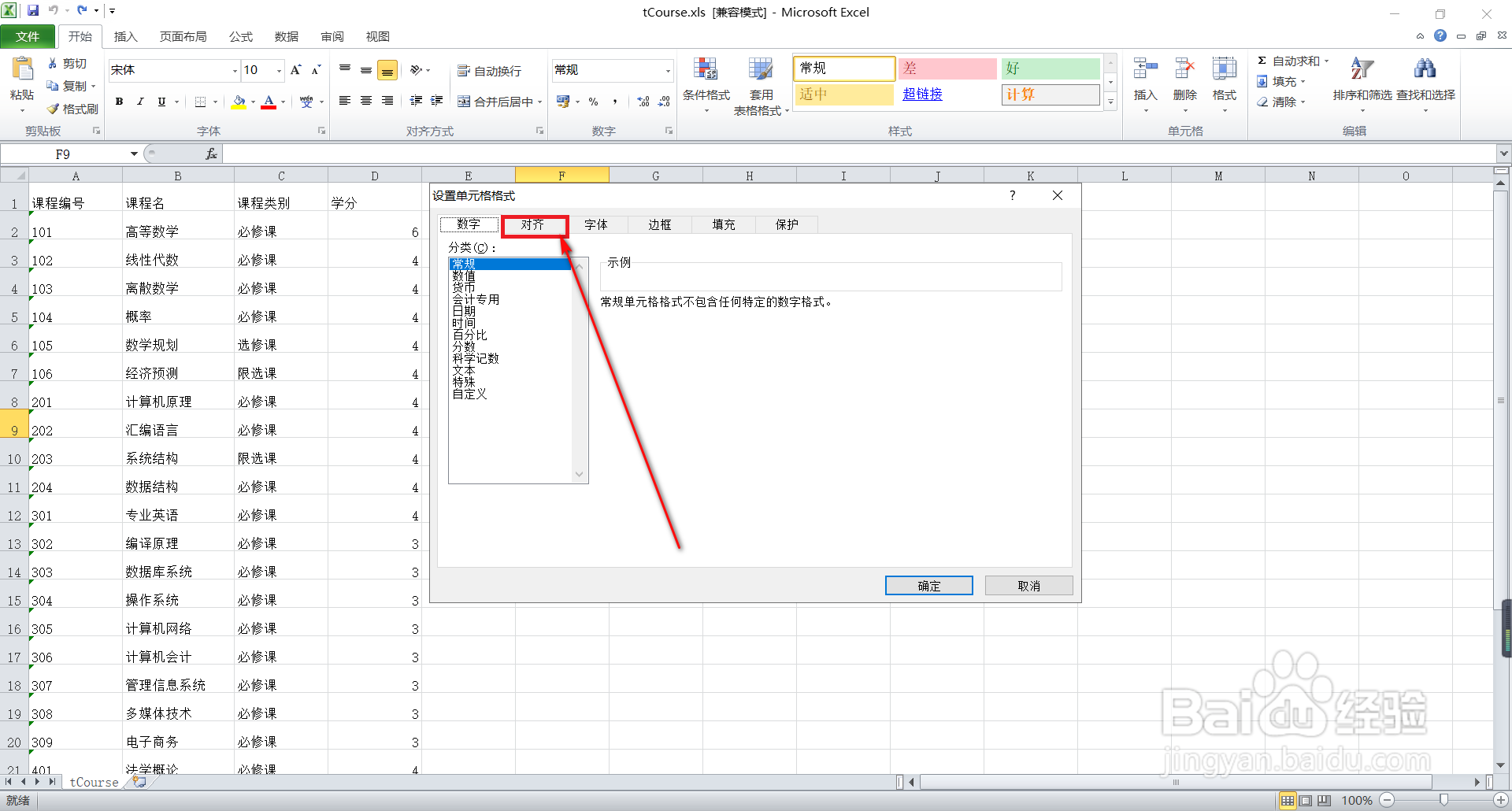Screen dimensions: 1512x811
Task: Open the number format dropdown showing 常规
Action: (x=668, y=71)
